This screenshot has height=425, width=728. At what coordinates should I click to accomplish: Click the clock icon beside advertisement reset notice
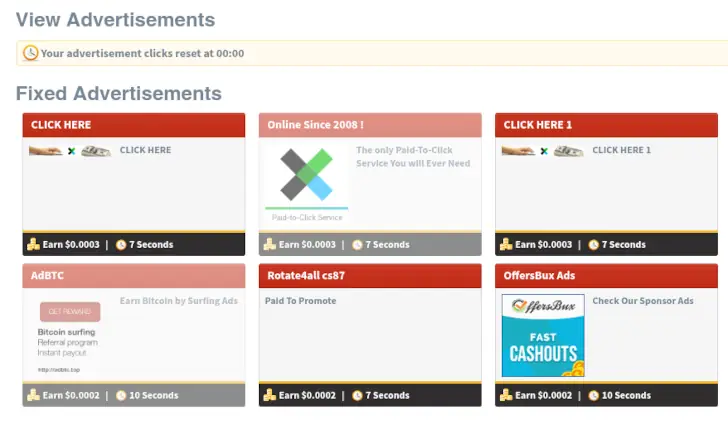coord(31,53)
